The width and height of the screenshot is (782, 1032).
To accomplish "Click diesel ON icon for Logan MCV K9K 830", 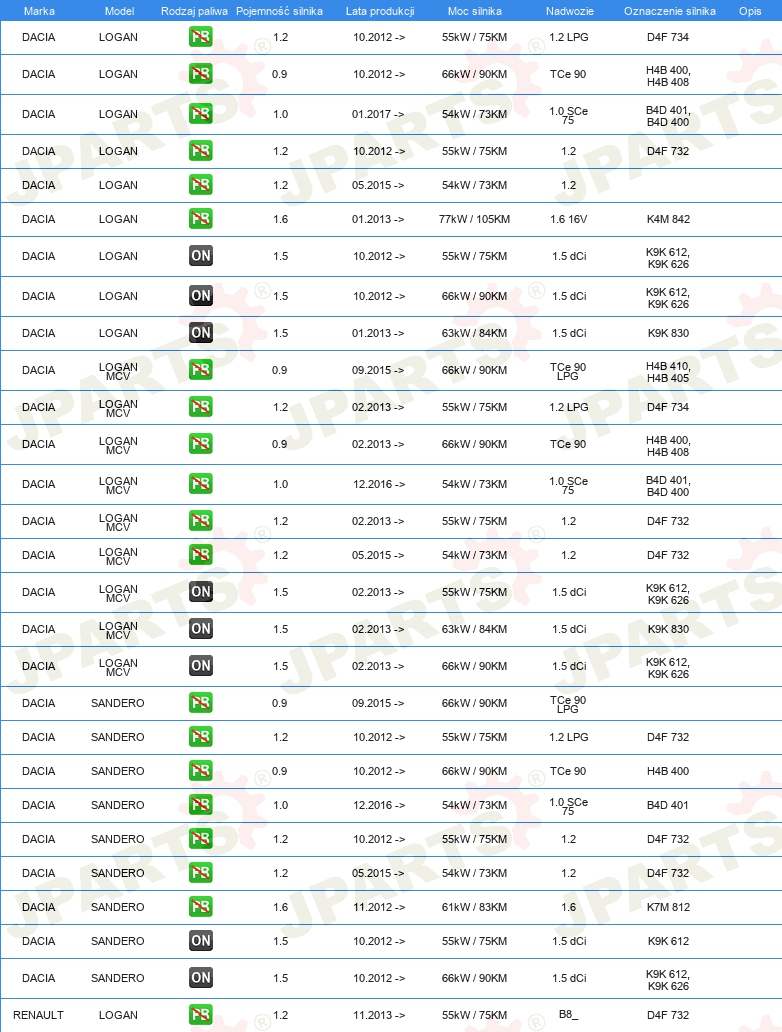I will pyautogui.click(x=201, y=629).
